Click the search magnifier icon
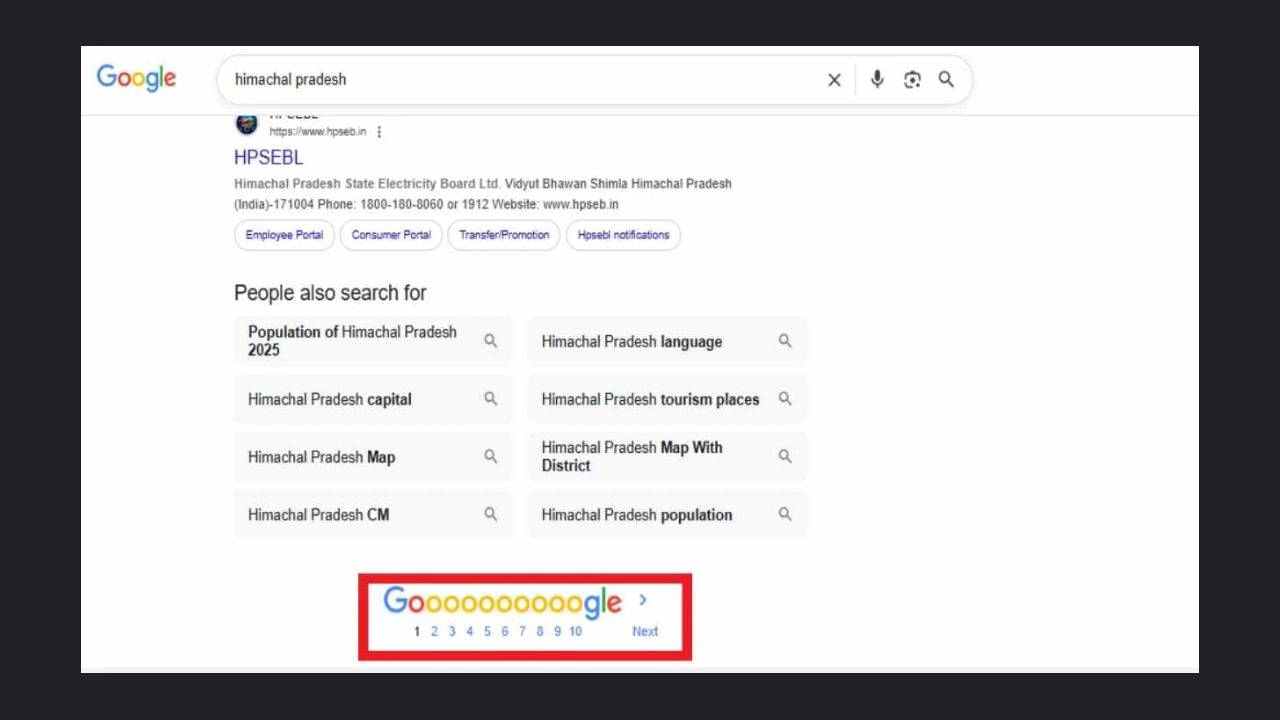 (945, 79)
